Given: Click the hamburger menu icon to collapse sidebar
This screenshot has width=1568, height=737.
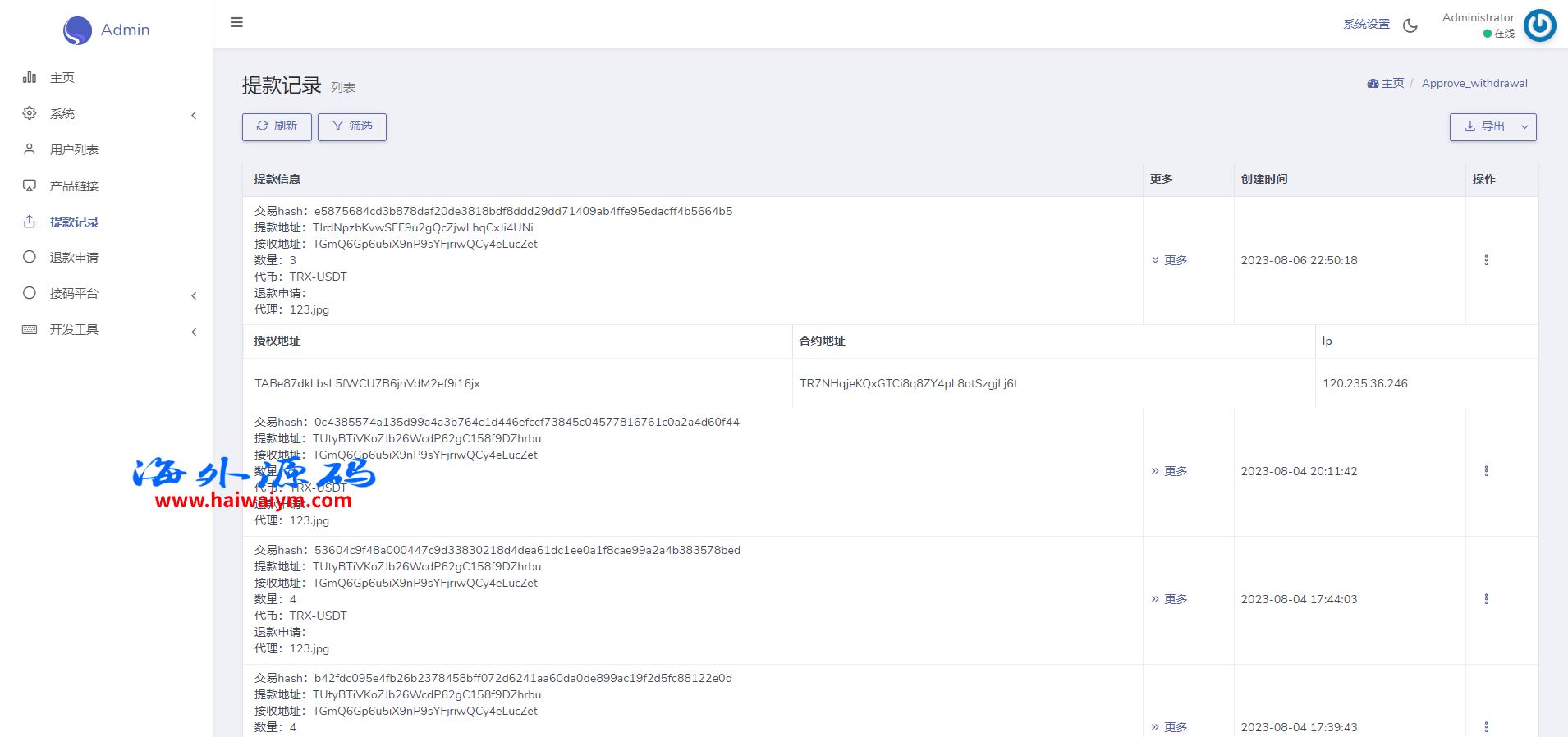Looking at the screenshot, I should (236, 22).
